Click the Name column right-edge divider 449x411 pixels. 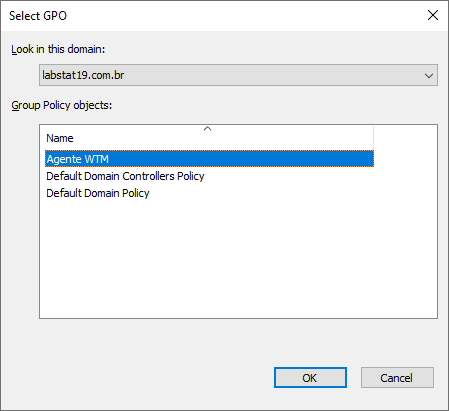click(x=374, y=138)
